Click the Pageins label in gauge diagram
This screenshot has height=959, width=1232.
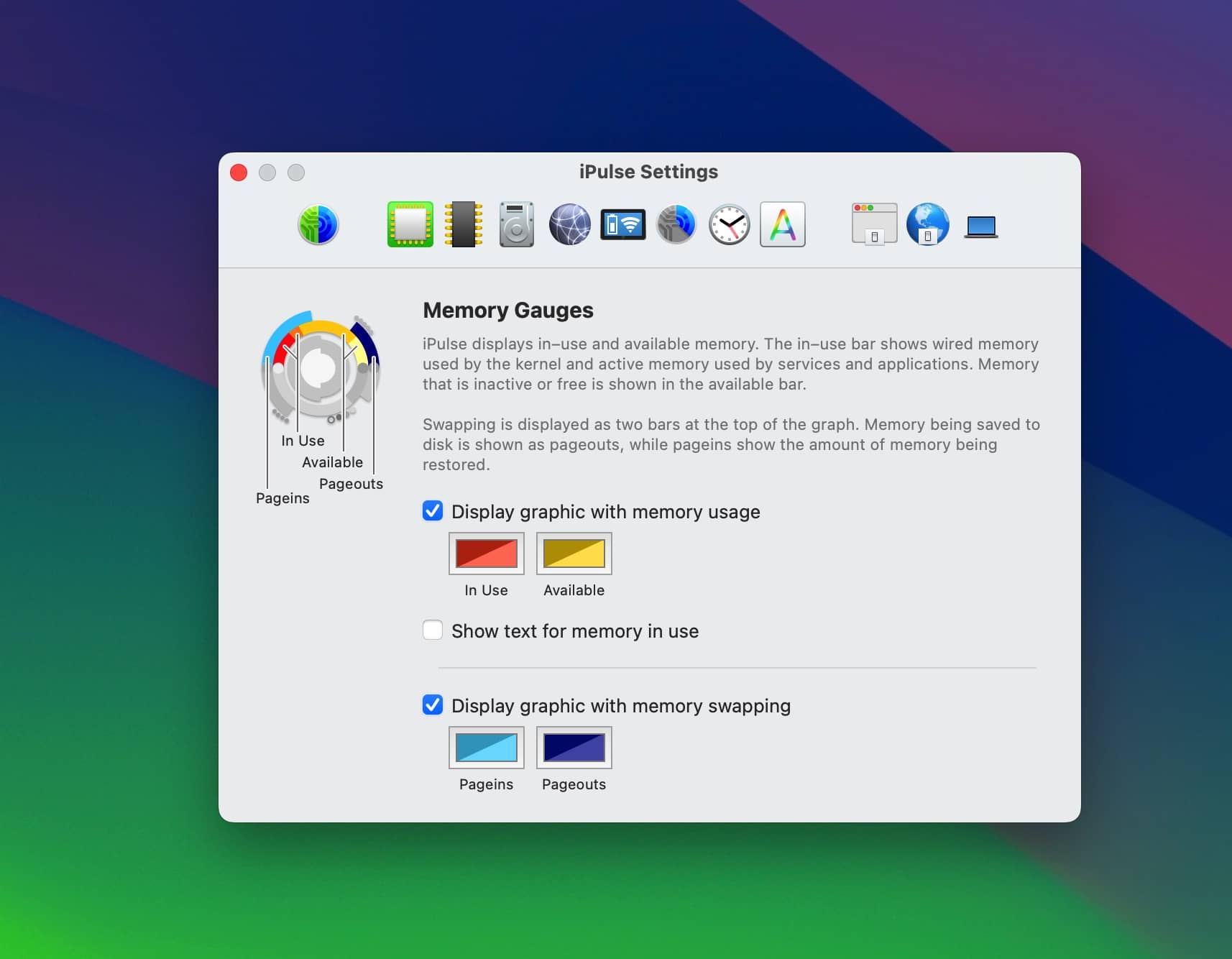[x=282, y=498]
